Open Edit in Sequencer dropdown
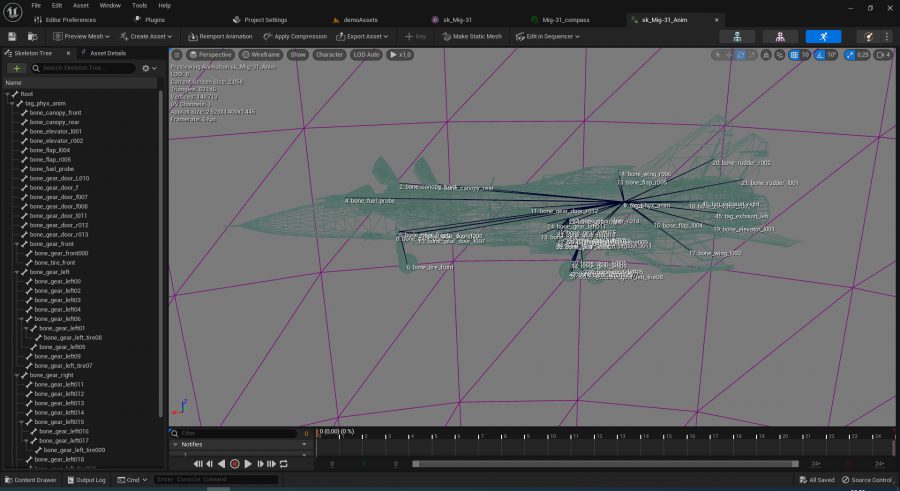This screenshot has width=900, height=491. 548,36
